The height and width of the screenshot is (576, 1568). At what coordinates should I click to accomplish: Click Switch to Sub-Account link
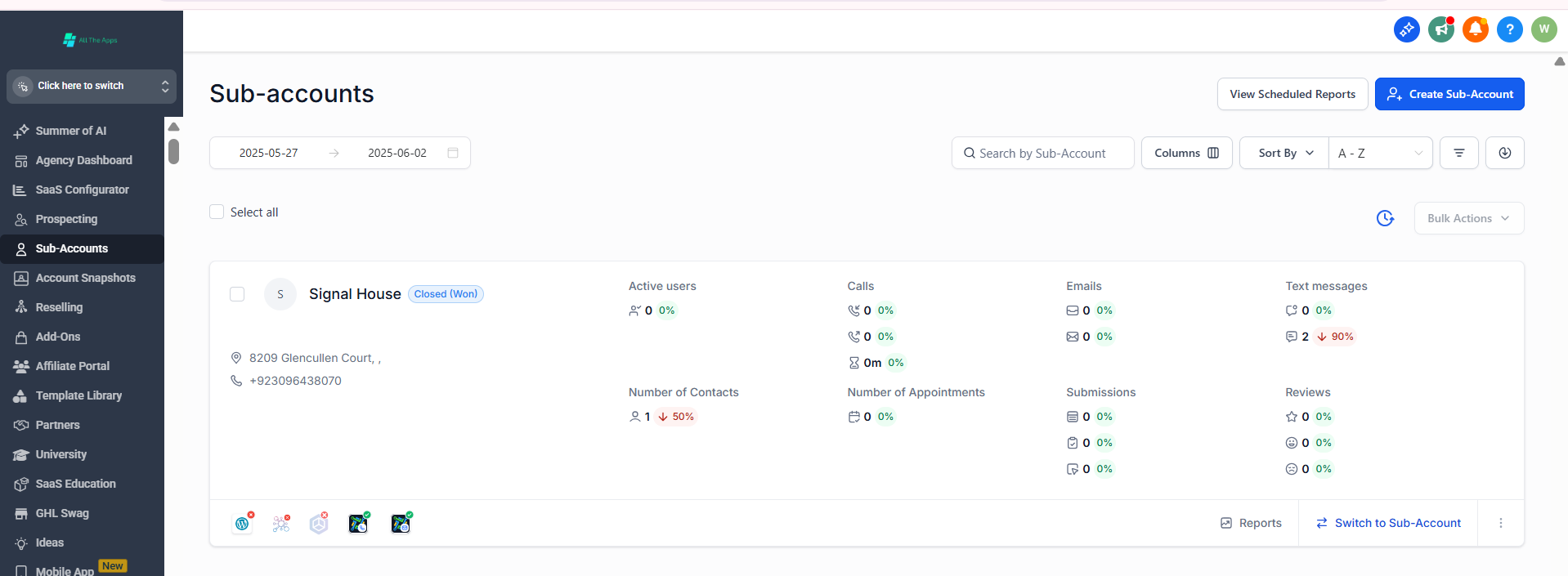(1388, 523)
